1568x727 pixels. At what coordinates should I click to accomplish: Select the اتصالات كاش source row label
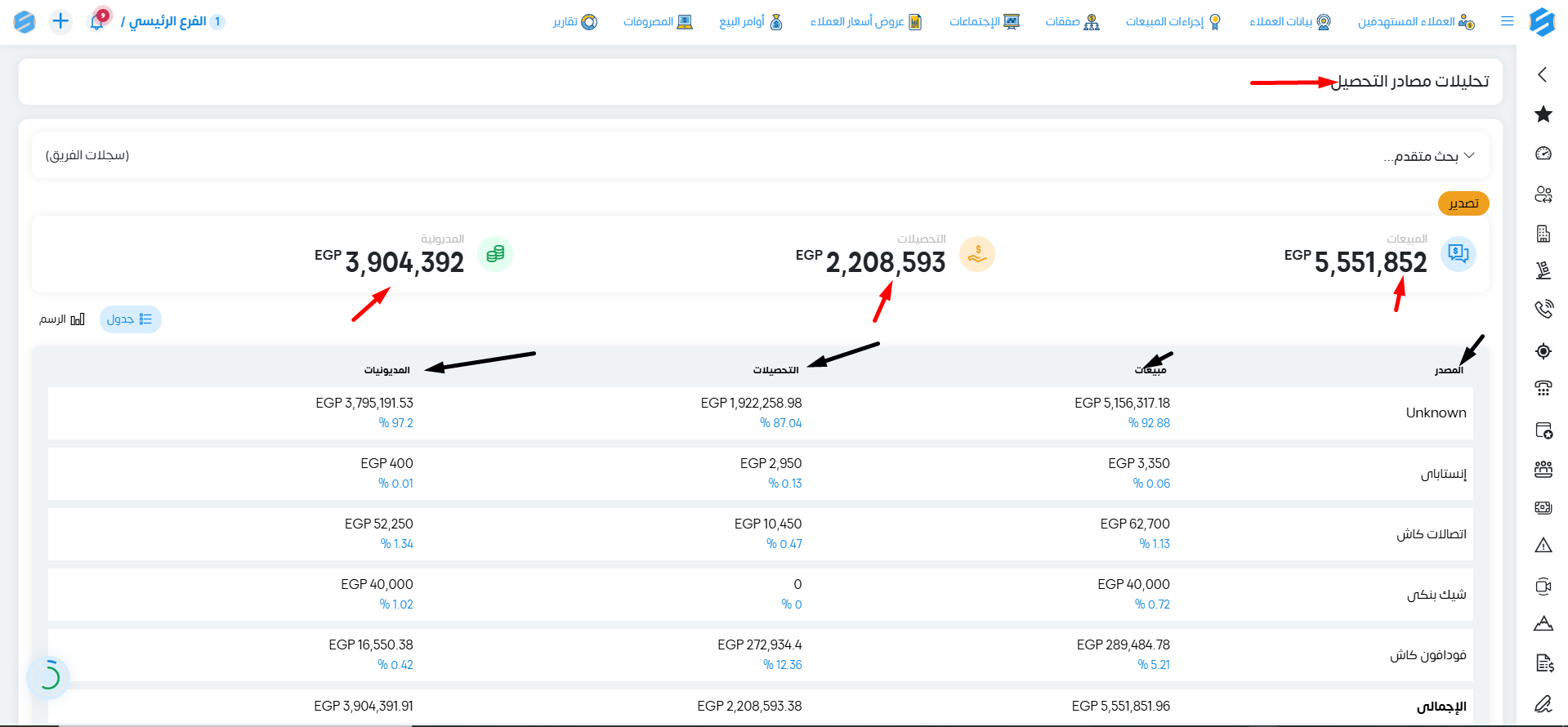(x=1431, y=534)
